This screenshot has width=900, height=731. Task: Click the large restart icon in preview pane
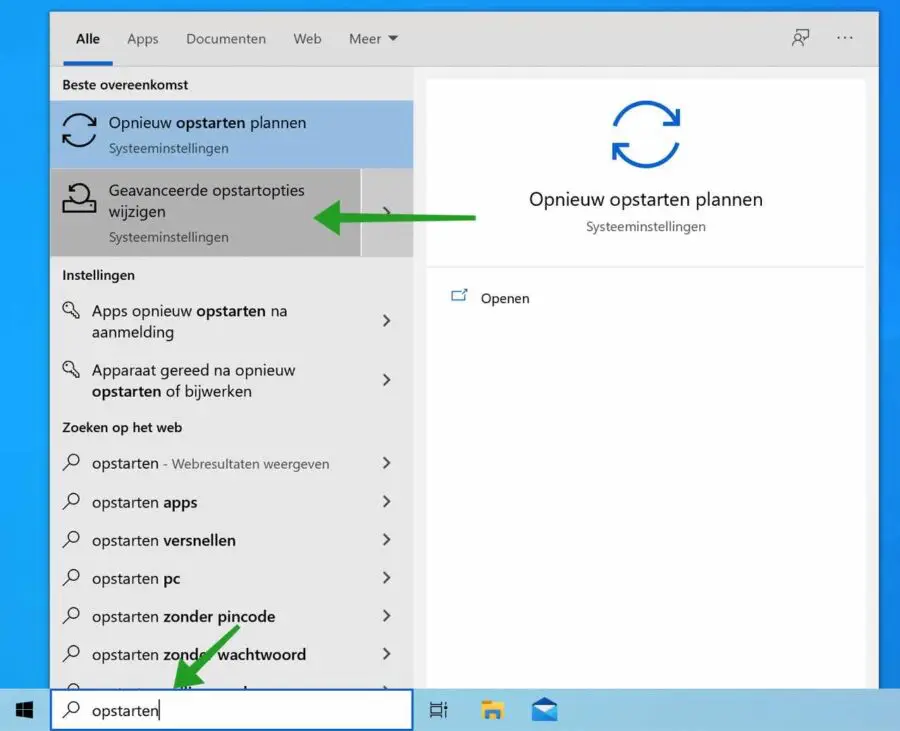pyautogui.click(x=646, y=134)
